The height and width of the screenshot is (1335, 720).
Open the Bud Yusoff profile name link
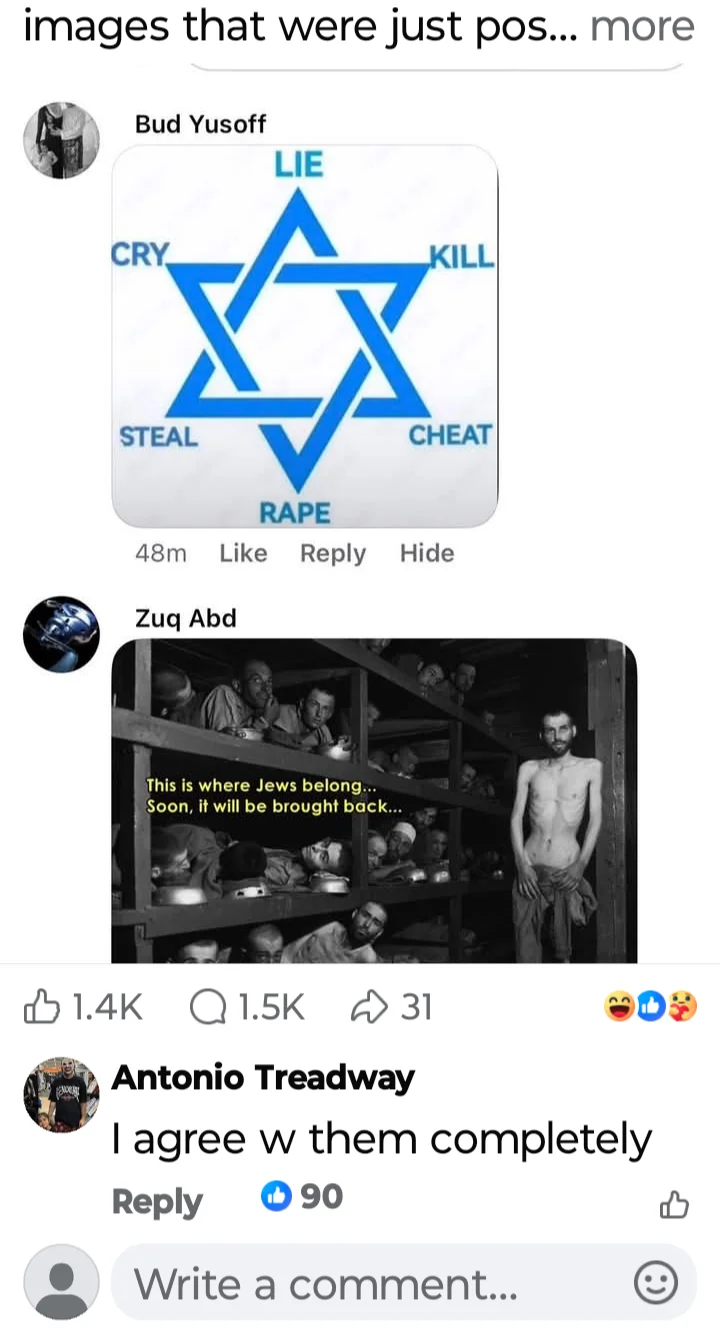coord(200,124)
